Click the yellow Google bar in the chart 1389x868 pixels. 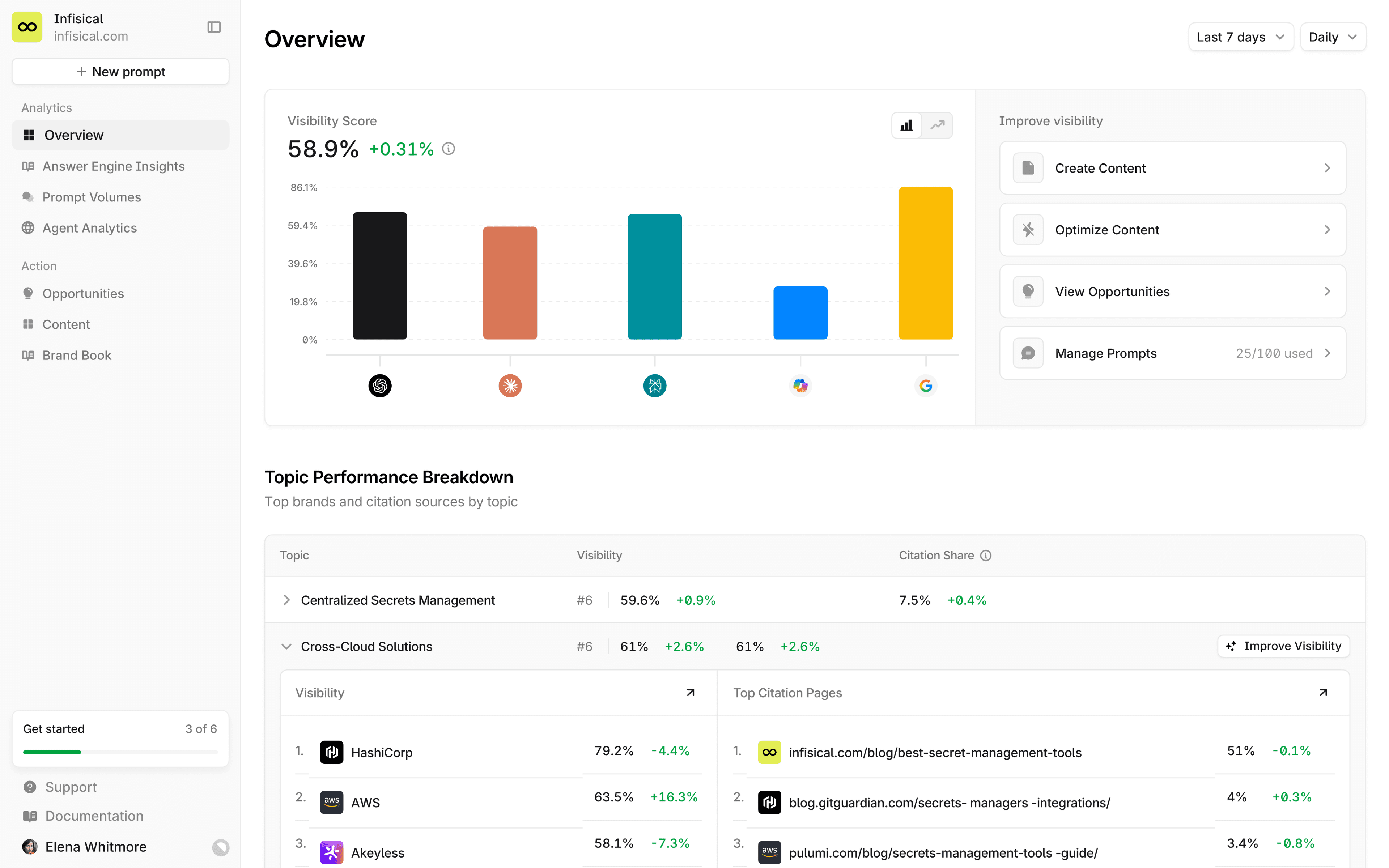[925, 263]
